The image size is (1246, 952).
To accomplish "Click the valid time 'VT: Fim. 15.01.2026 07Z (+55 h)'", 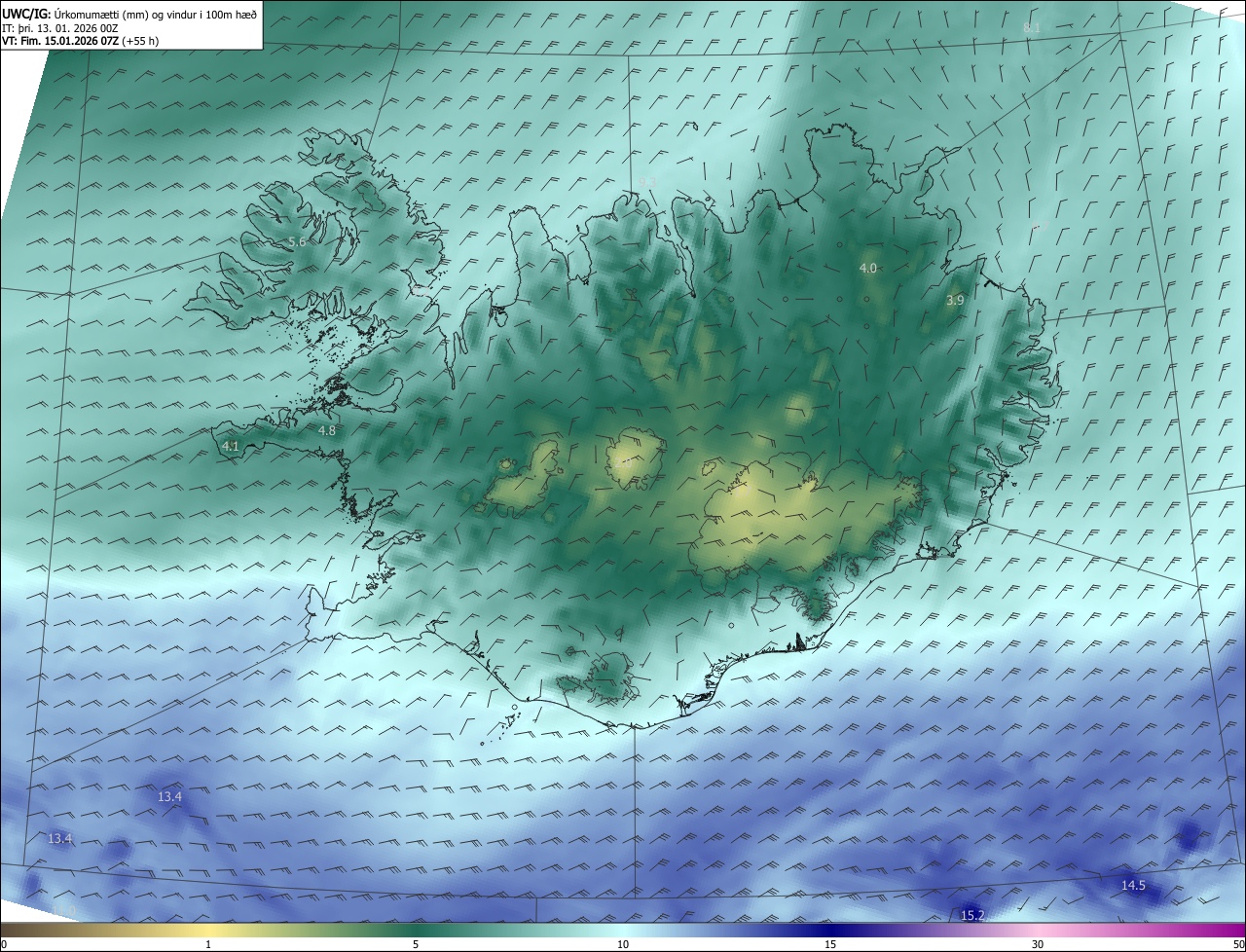I will [x=81, y=42].
